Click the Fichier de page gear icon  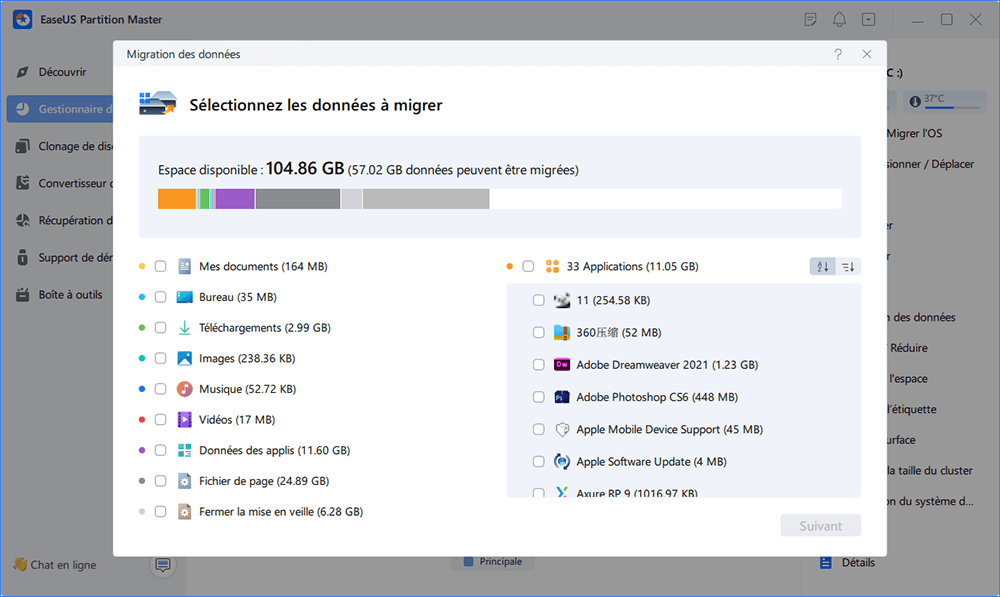pos(184,481)
